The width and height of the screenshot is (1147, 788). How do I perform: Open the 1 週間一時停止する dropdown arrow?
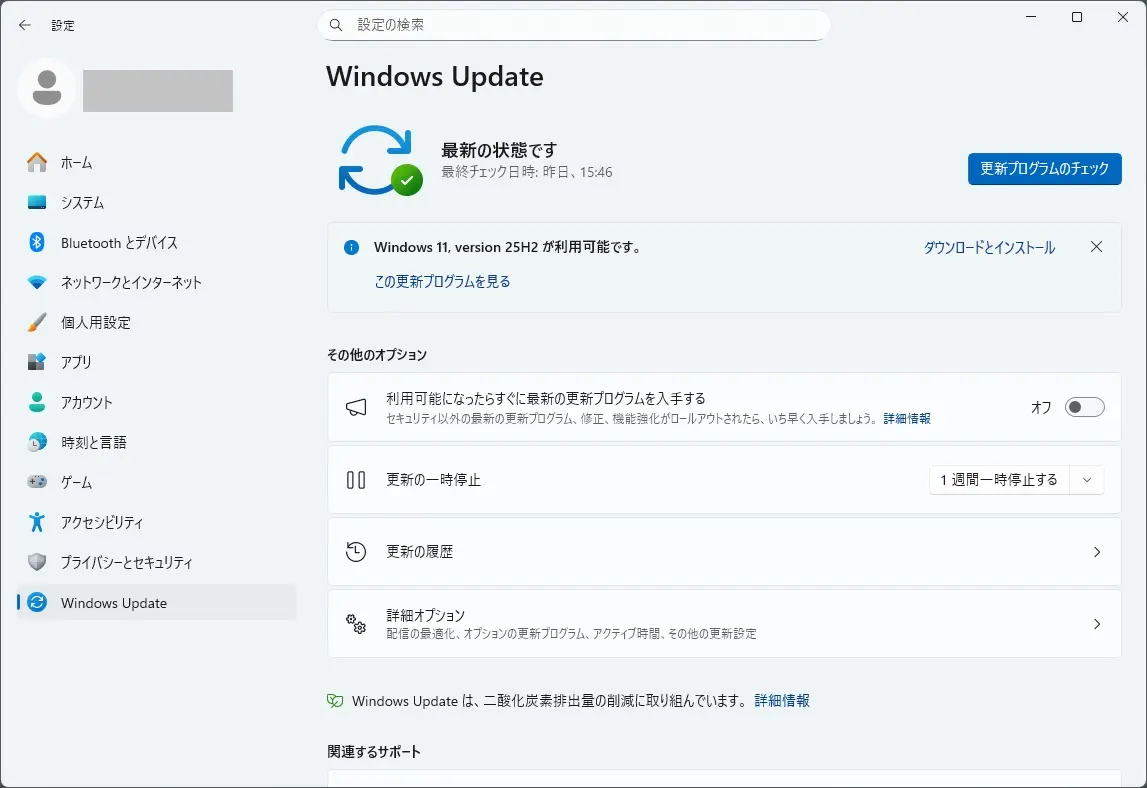coord(1087,480)
